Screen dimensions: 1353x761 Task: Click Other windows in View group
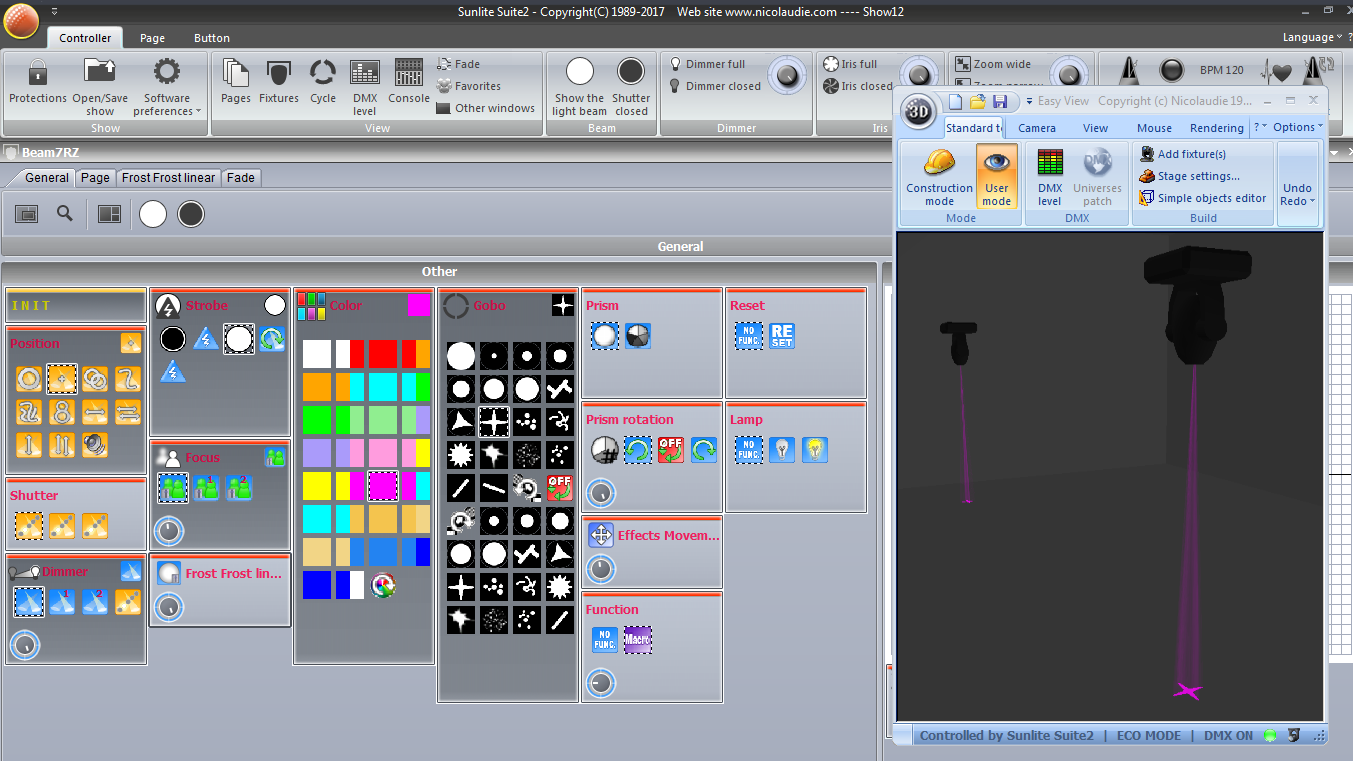click(486, 108)
